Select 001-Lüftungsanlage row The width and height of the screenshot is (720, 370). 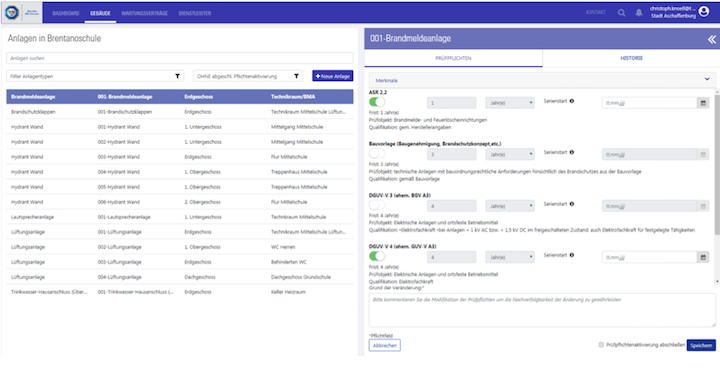click(180, 232)
